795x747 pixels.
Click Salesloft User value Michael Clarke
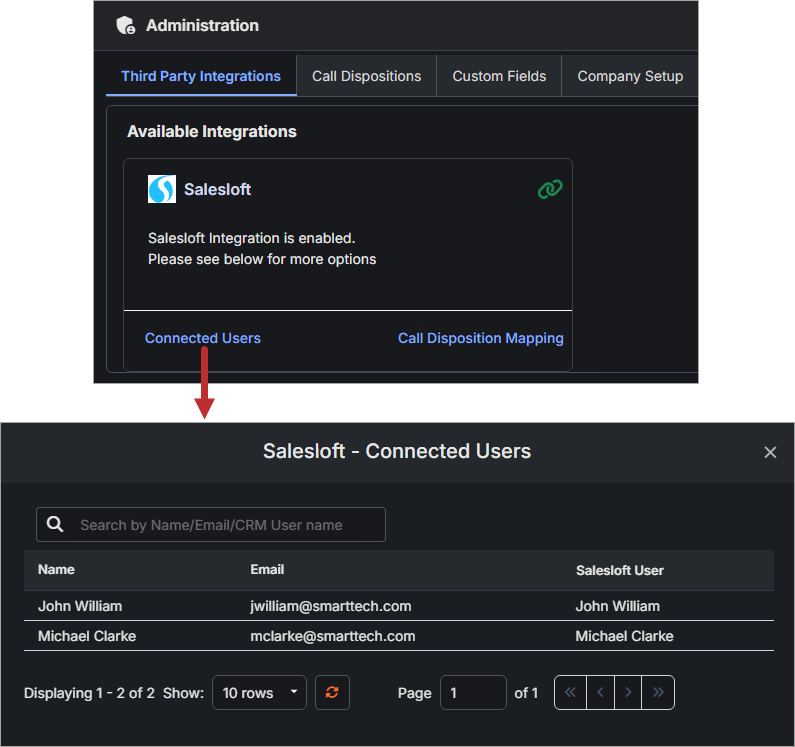point(624,636)
